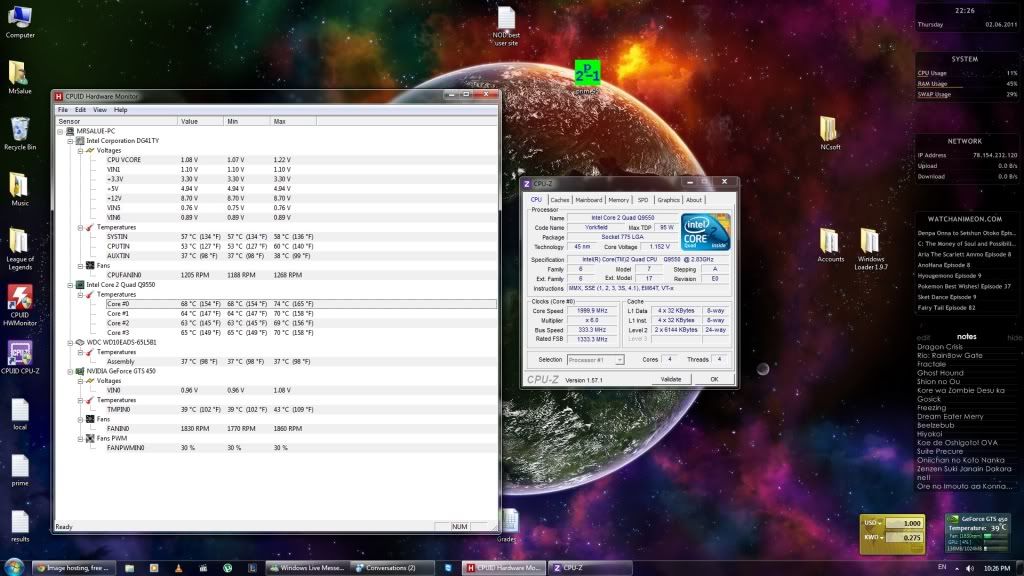Click the green prime95 icon on the desktop

click(x=587, y=73)
